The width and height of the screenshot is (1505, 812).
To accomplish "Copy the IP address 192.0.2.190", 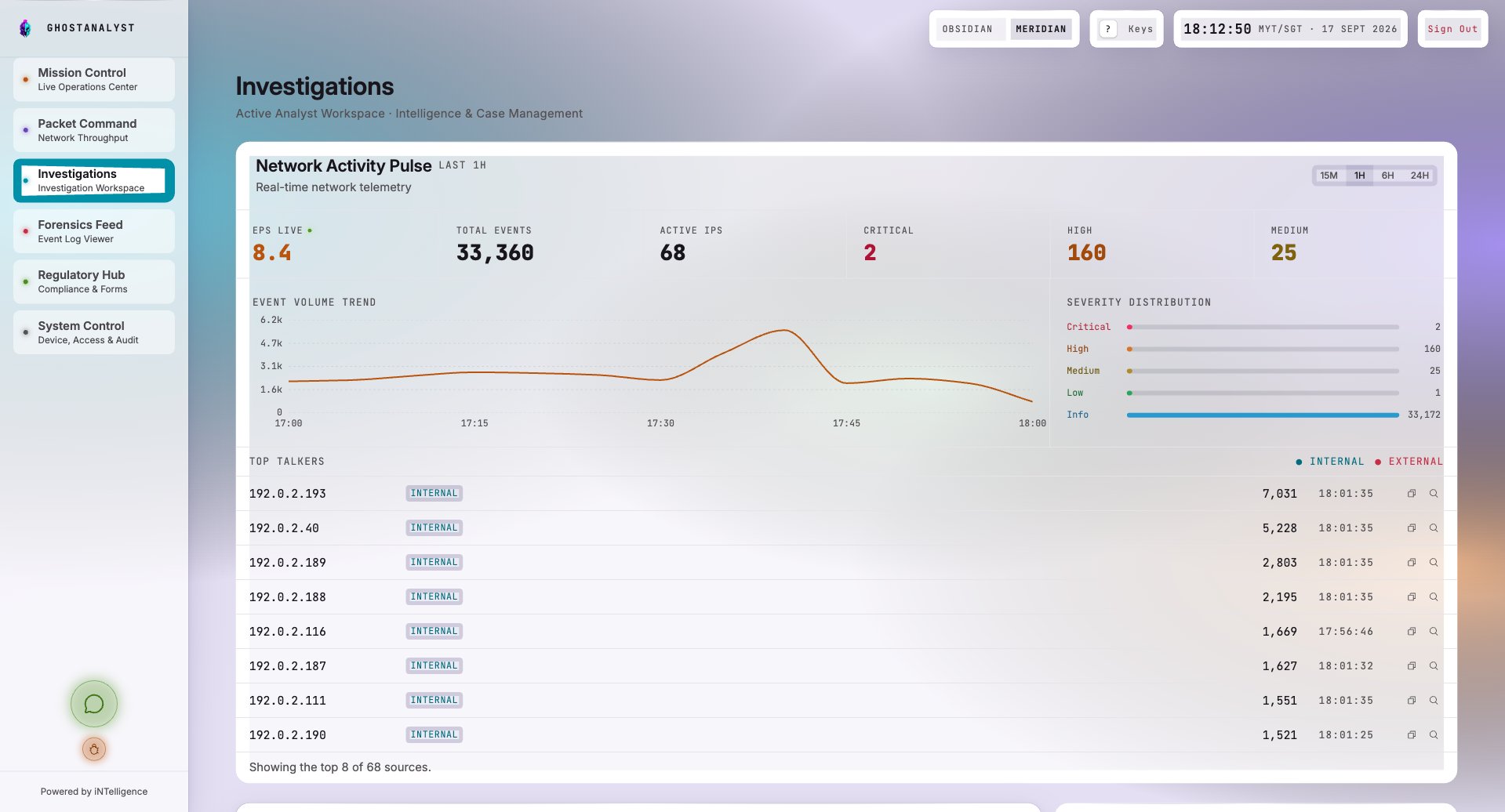I will pos(1411,735).
